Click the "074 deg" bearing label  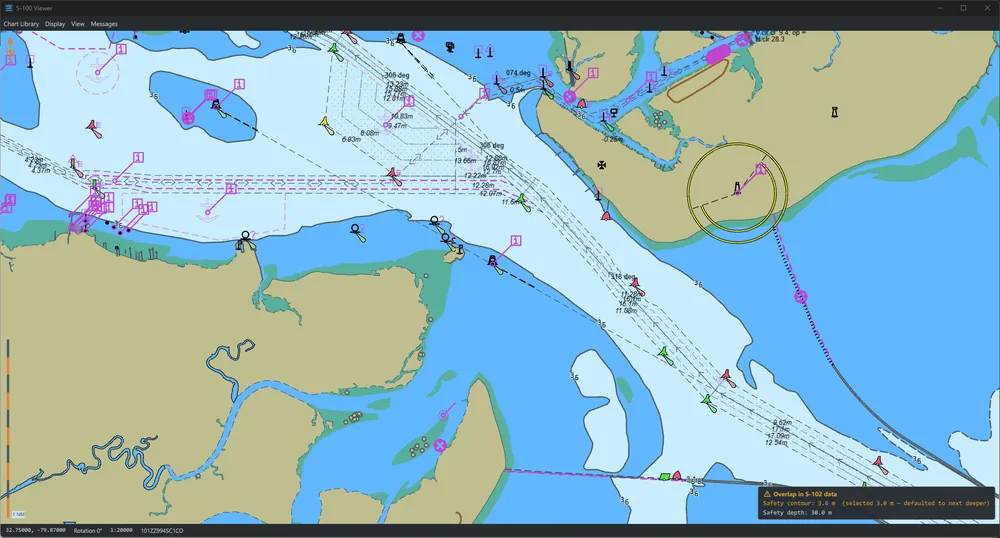[518, 73]
